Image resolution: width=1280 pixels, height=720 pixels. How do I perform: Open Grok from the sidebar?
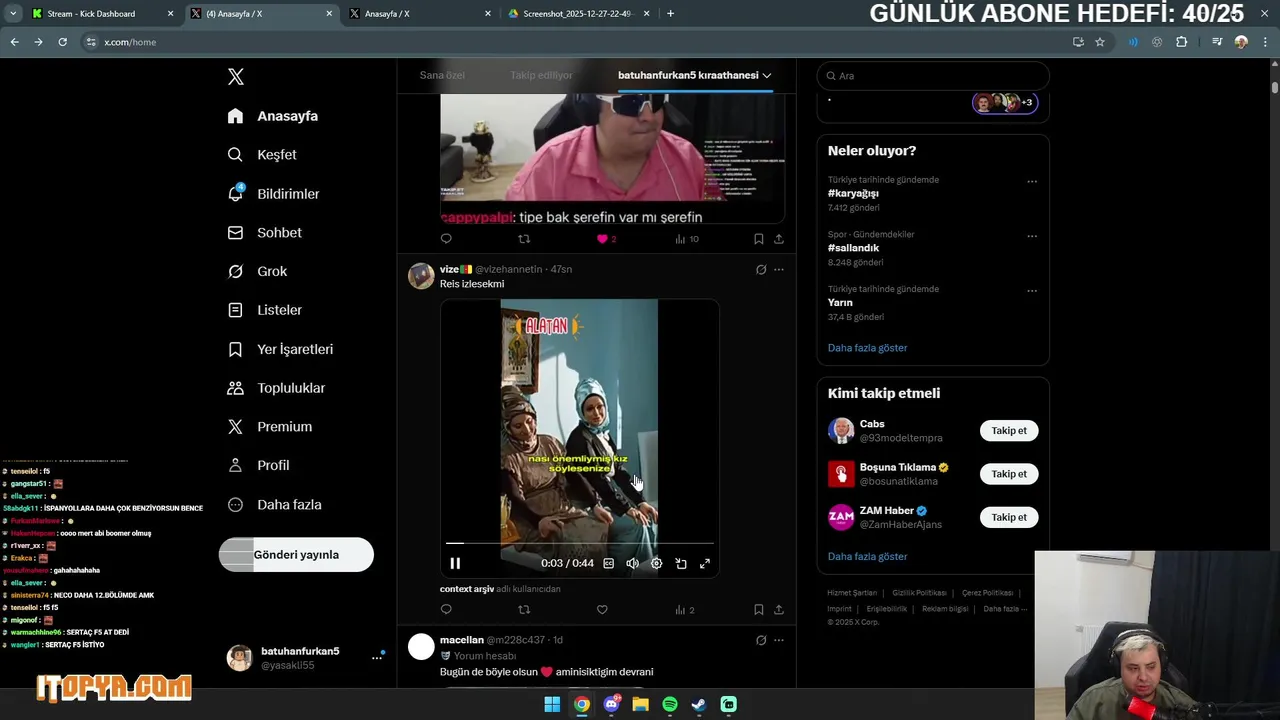(x=257, y=272)
